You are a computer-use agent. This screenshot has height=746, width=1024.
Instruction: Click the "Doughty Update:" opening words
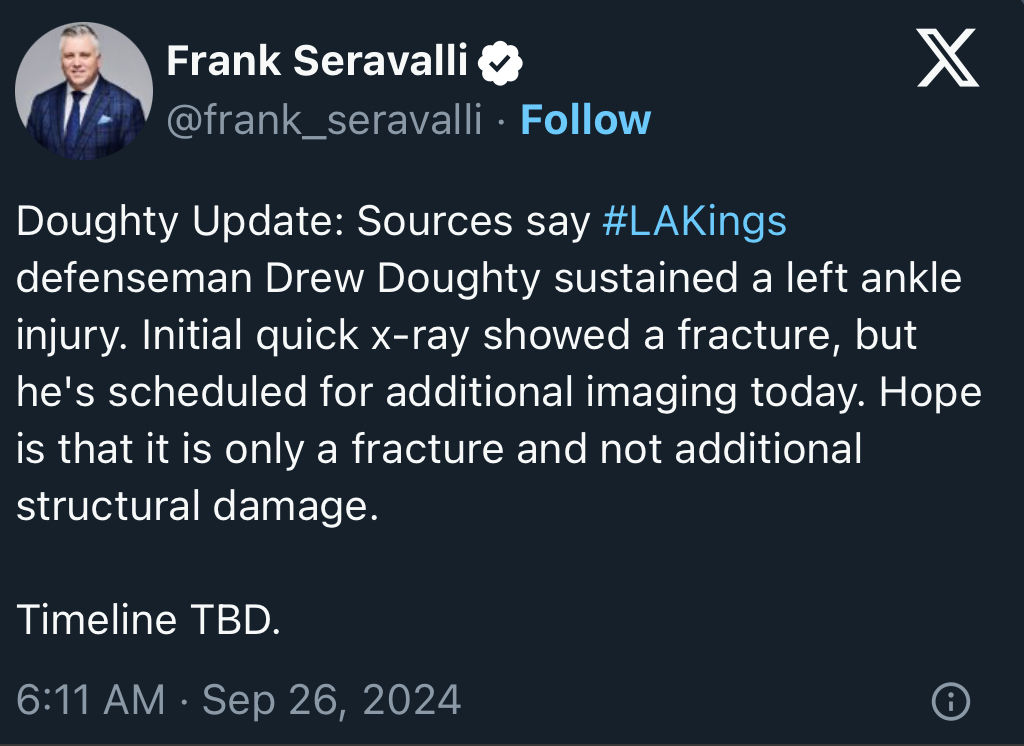pyautogui.click(x=180, y=221)
